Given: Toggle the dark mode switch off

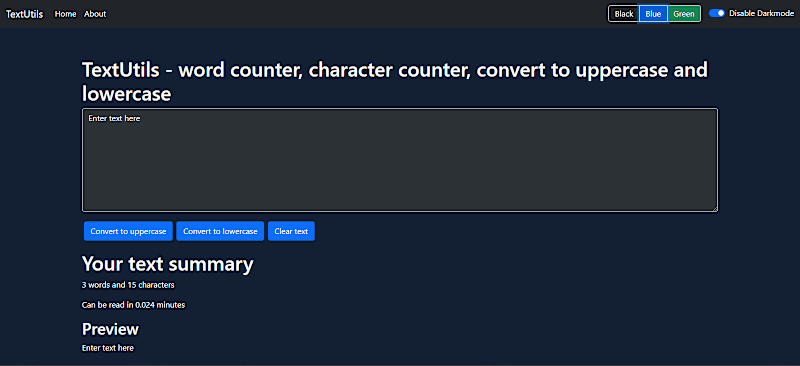Looking at the screenshot, I should point(717,13).
